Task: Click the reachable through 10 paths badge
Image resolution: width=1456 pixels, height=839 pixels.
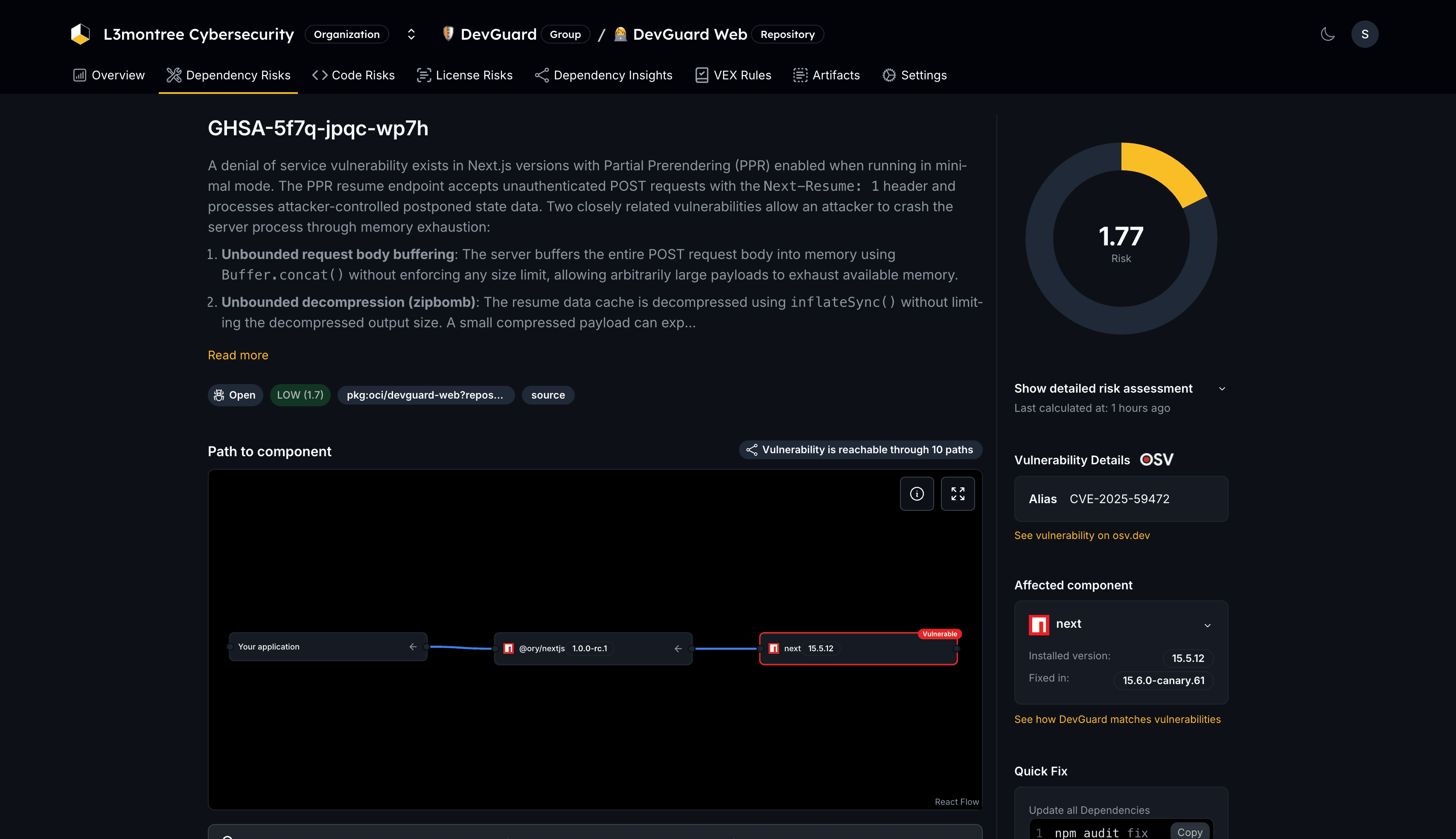Action: click(x=860, y=449)
